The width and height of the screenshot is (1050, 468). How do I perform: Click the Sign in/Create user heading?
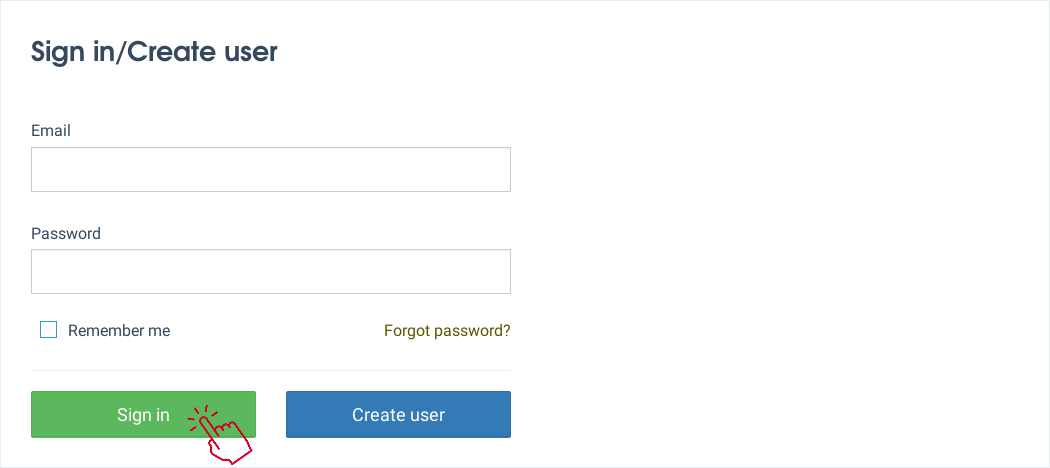coord(154,52)
